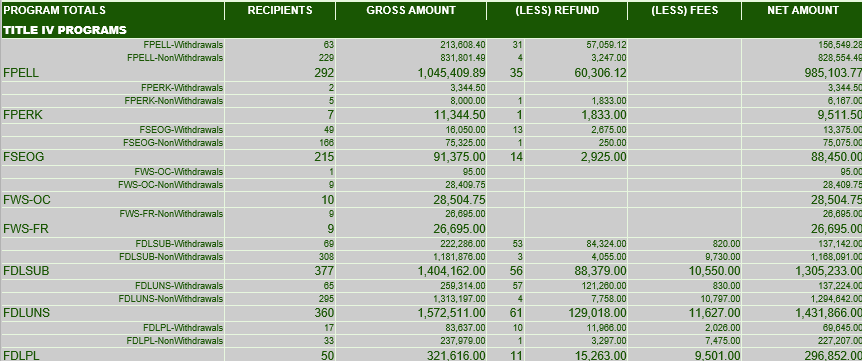Select the FWS-FR program row label
Viewport: 862px width, 361px height.
(x=25, y=228)
